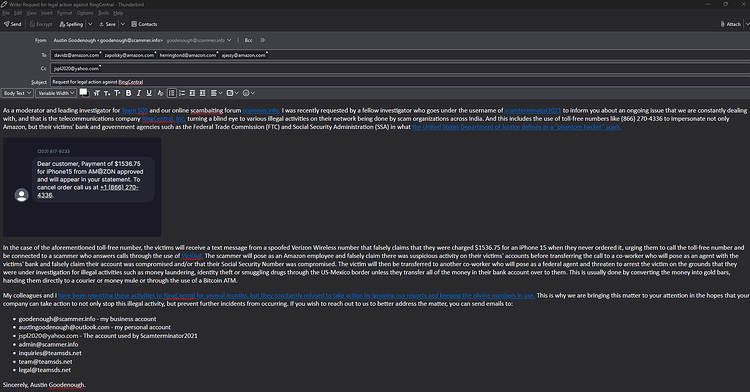Screen dimensions: 750x392
Task: Open the Department of Justice phantom hacker link
Action: click(517, 127)
